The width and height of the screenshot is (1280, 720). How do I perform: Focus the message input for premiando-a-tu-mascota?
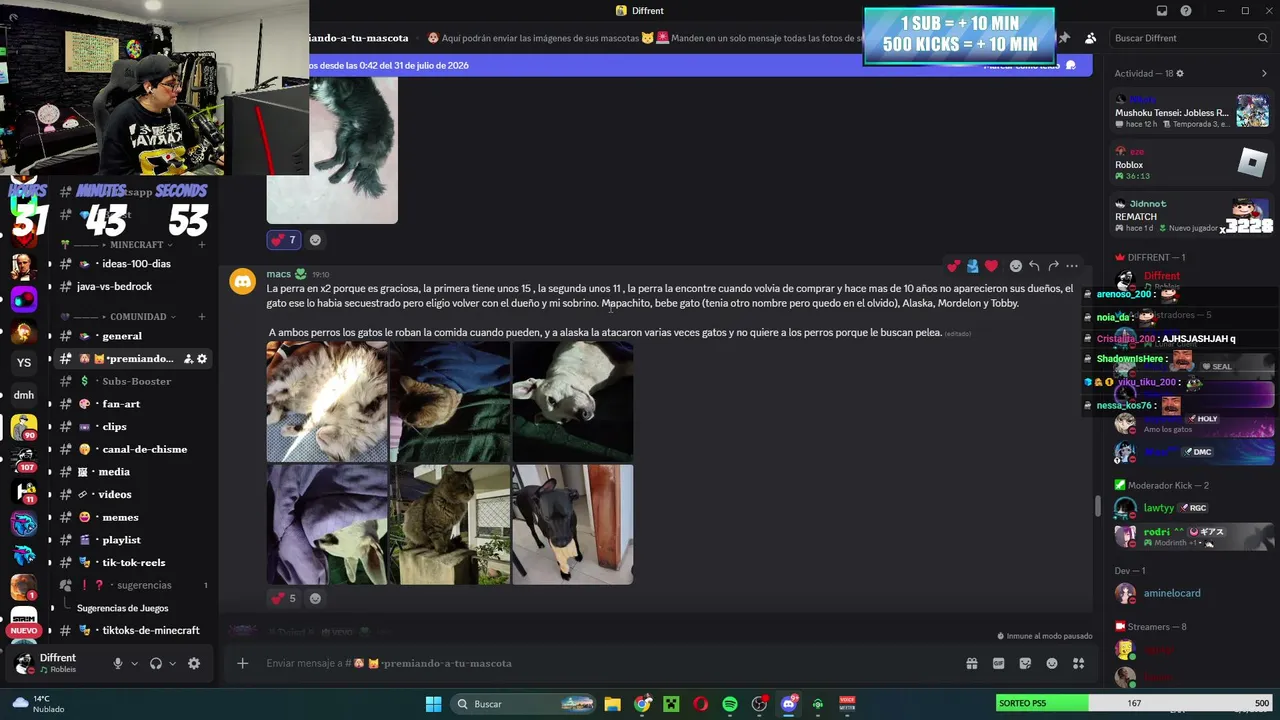pyautogui.click(x=600, y=663)
